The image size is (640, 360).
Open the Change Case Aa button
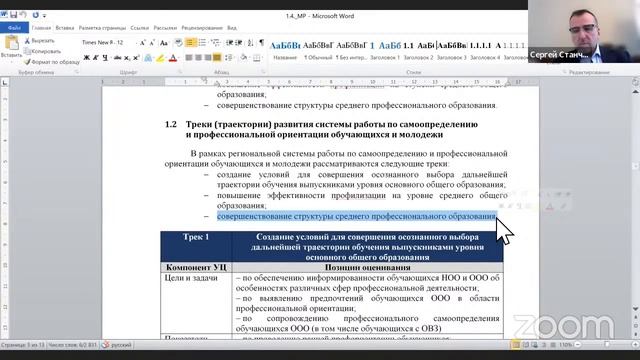(x=164, y=42)
